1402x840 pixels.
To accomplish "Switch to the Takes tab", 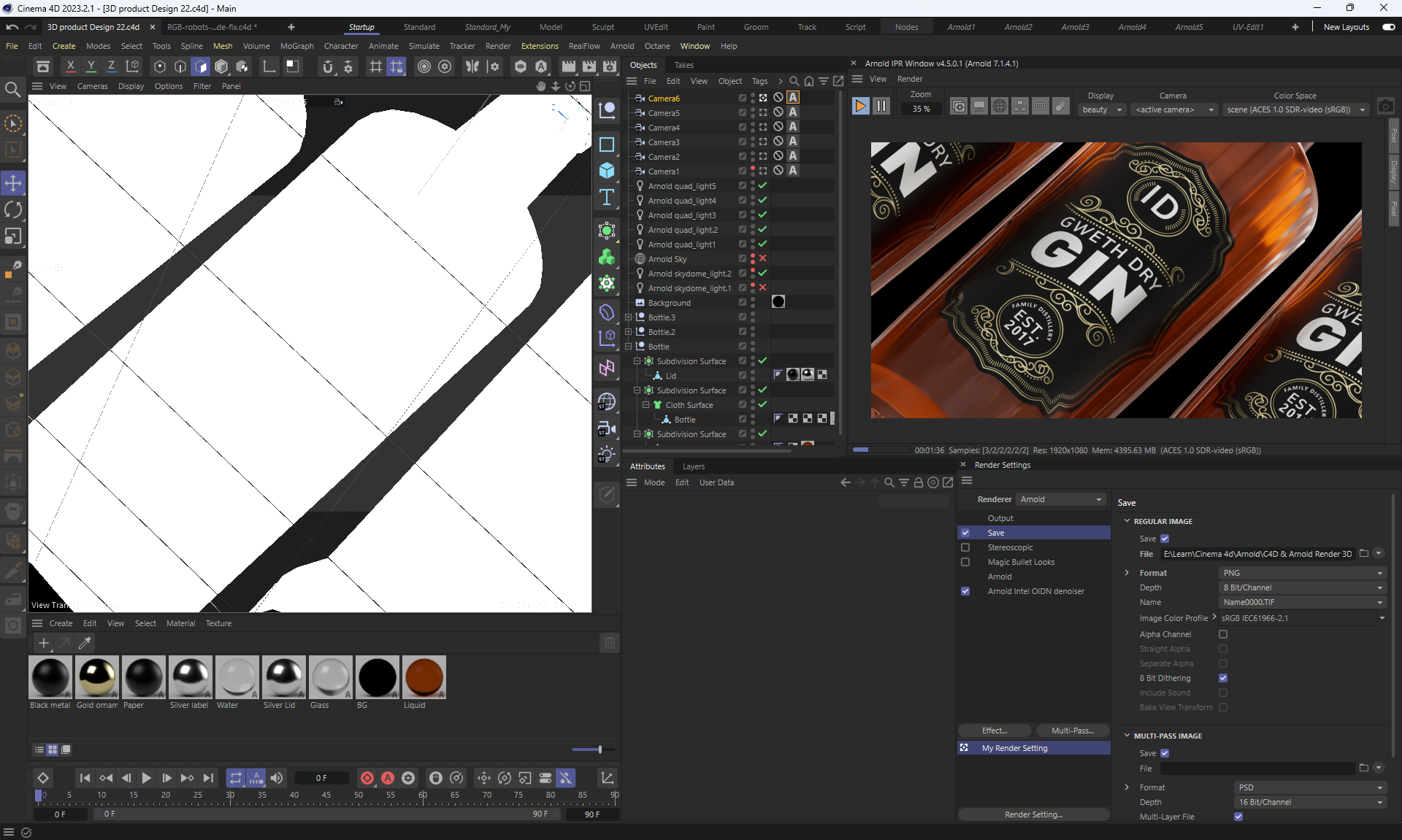I will (683, 65).
